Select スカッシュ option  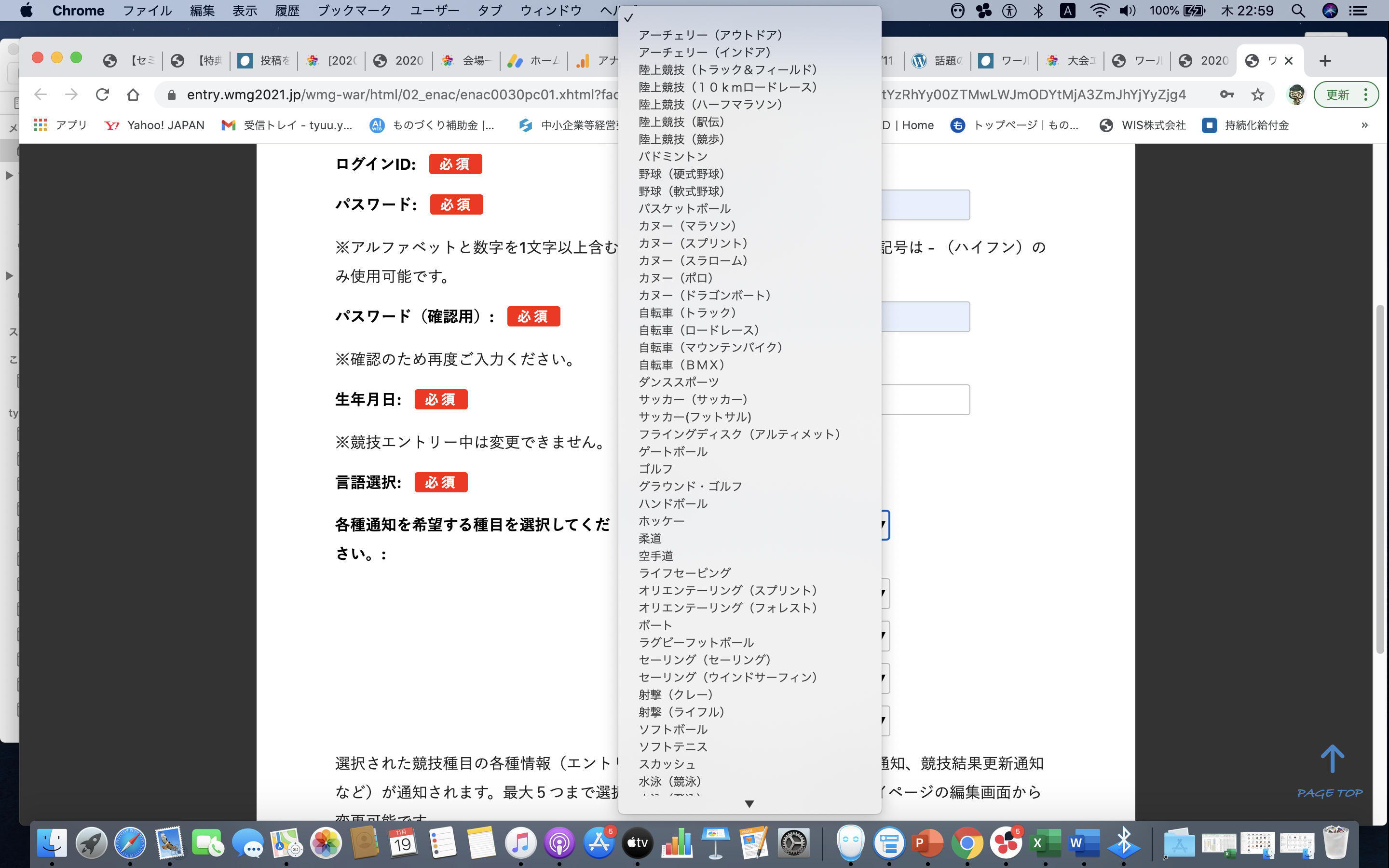pyautogui.click(x=749, y=764)
